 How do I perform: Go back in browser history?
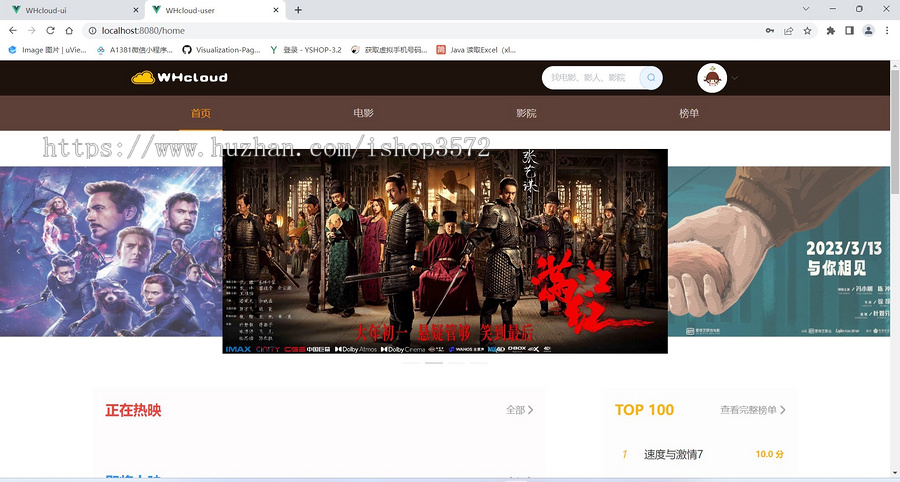(13, 30)
